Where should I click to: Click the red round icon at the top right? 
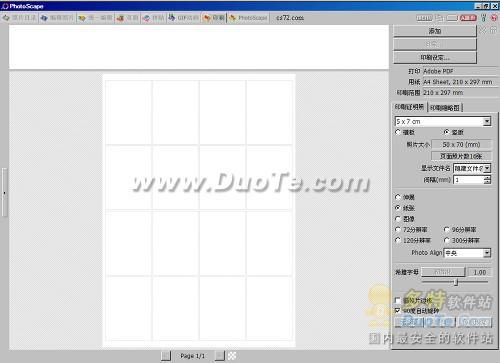[x=494, y=18]
